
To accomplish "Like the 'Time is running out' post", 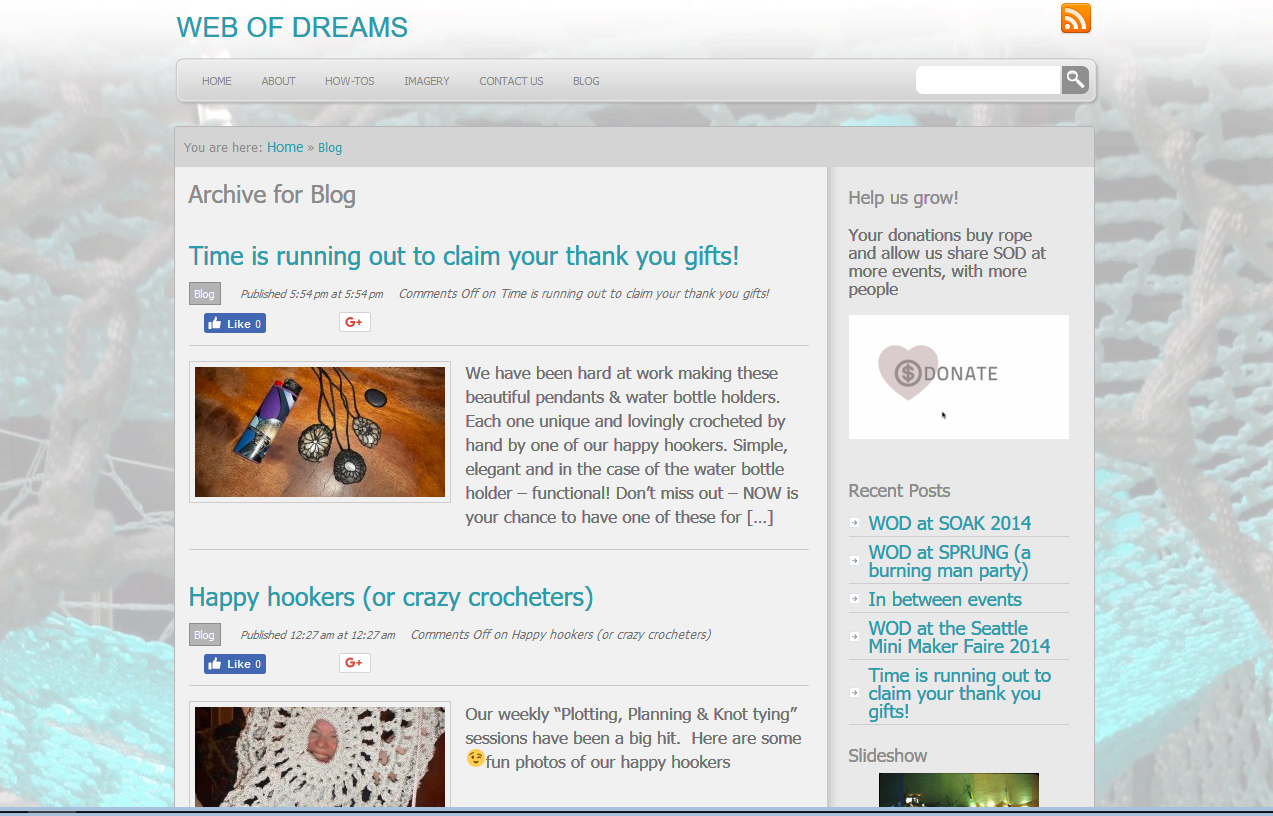I will (235, 323).
